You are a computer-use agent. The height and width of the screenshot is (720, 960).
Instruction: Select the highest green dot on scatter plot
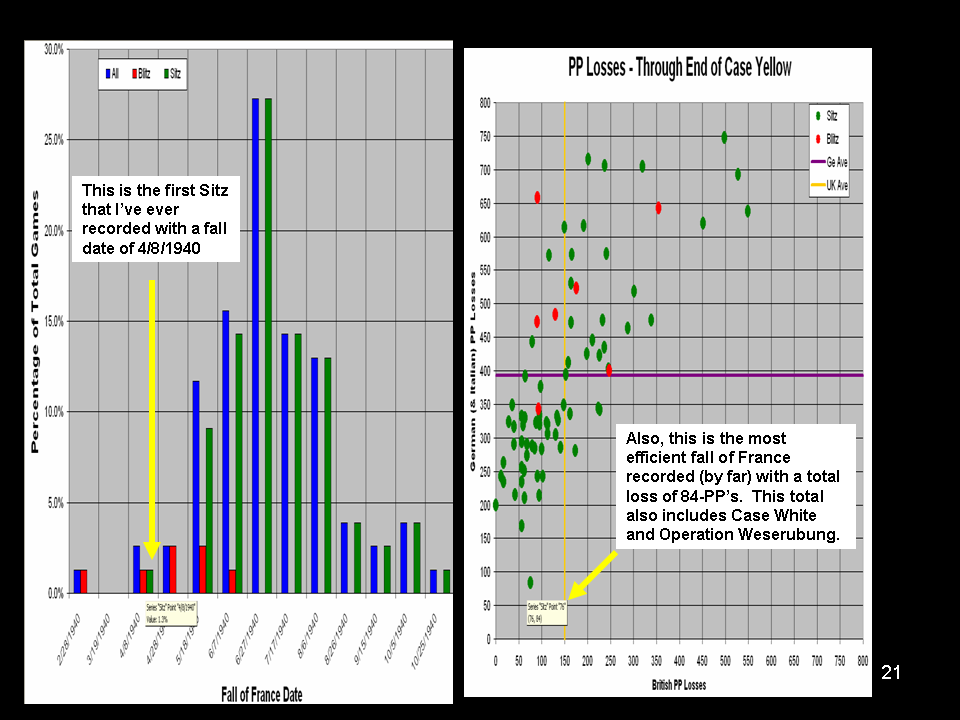click(x=724, y=137)
